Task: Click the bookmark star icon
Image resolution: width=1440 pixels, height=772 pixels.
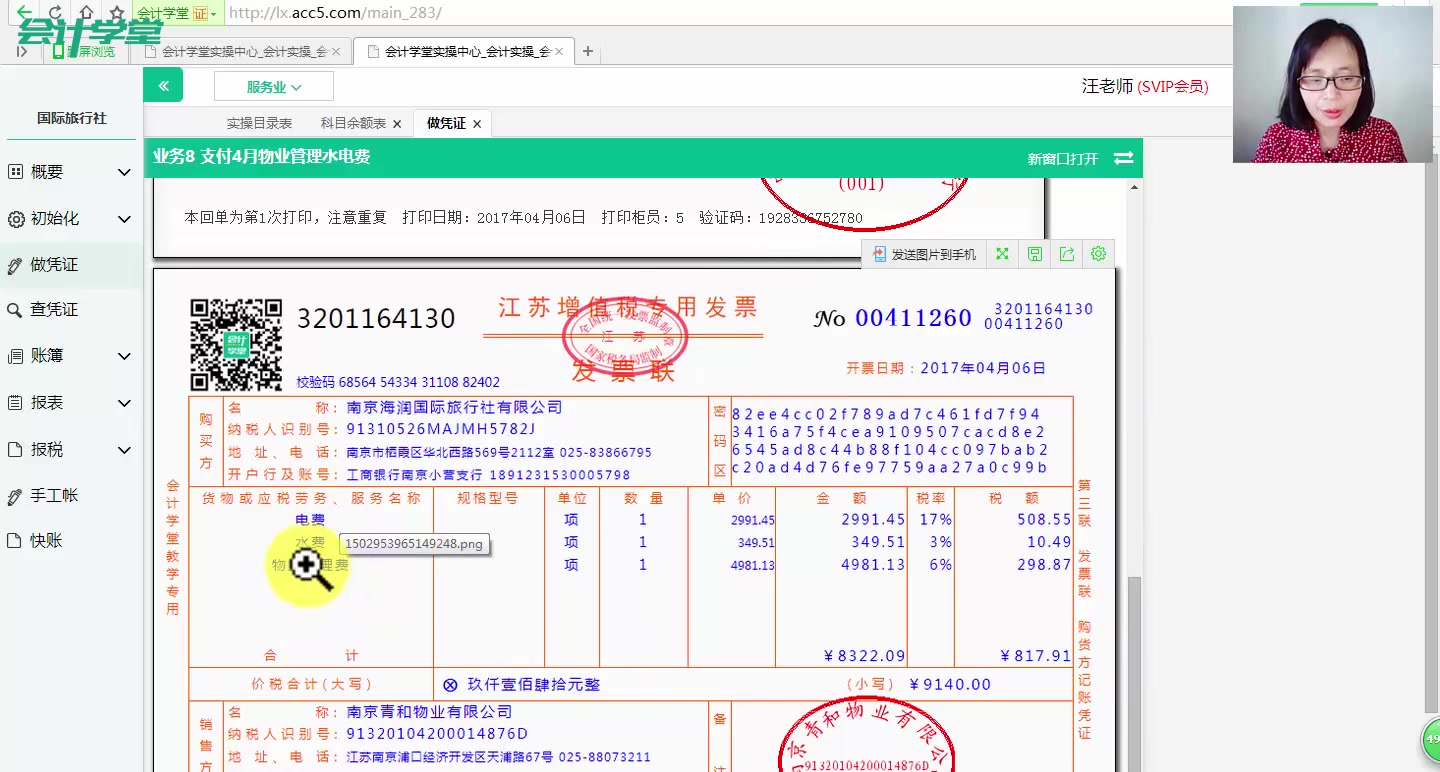Action: click(x=116, y=12)
